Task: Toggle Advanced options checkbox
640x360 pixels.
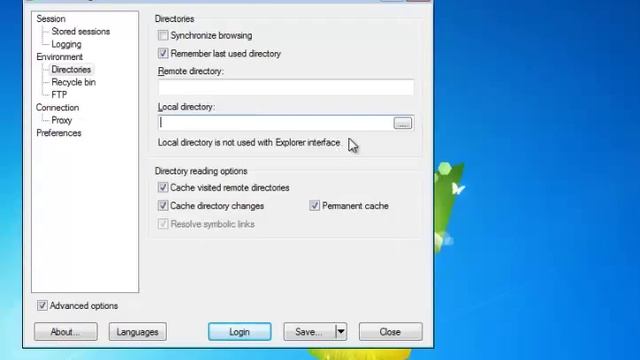Action: (x=42, y=305)
